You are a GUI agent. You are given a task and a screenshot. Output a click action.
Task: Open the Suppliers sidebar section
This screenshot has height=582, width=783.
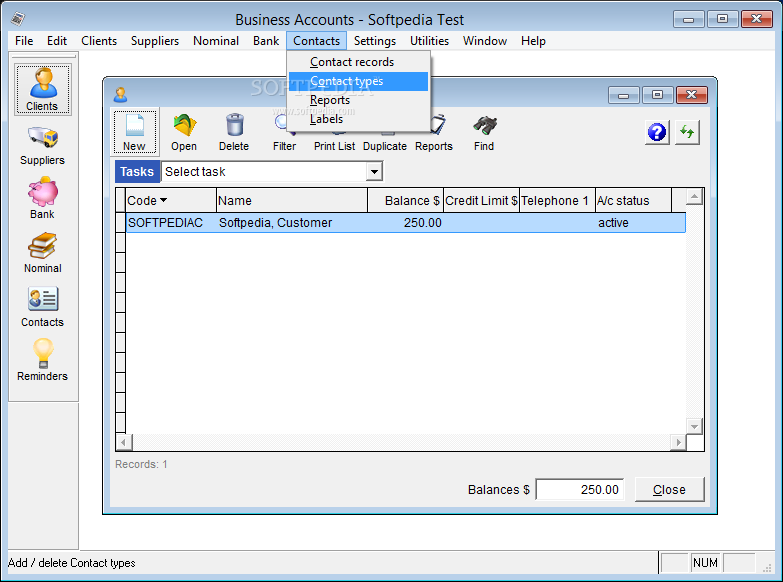pyautogui.click(x=42, y=145)
